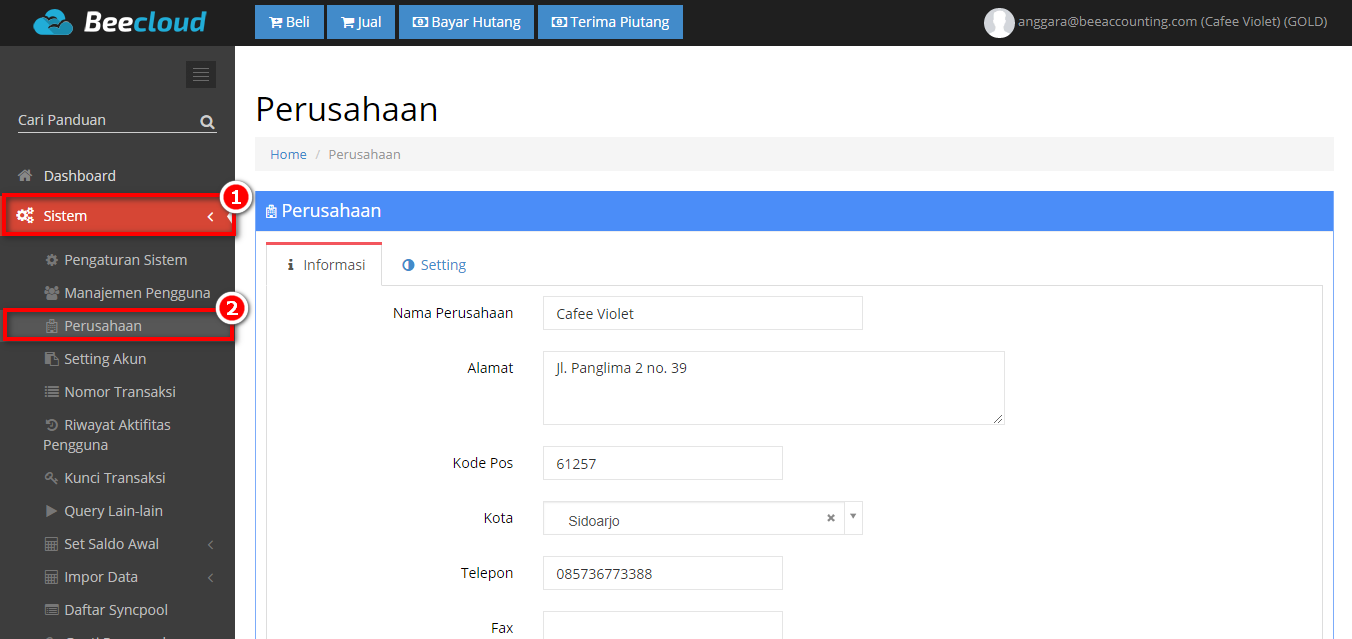
Task: Clear the Sidoarjo city selection
Action: pos(831,518)
